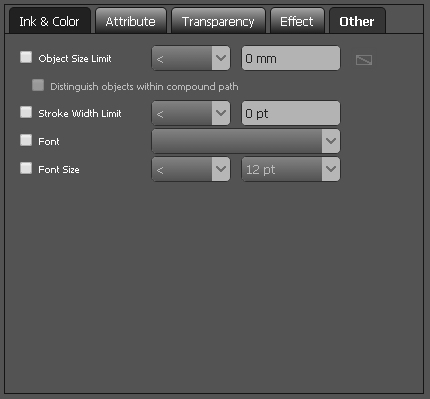Click the diagonal measurement icon beside 0 mm
This screenshot has height=399, width=430.
tap(364, 60)
